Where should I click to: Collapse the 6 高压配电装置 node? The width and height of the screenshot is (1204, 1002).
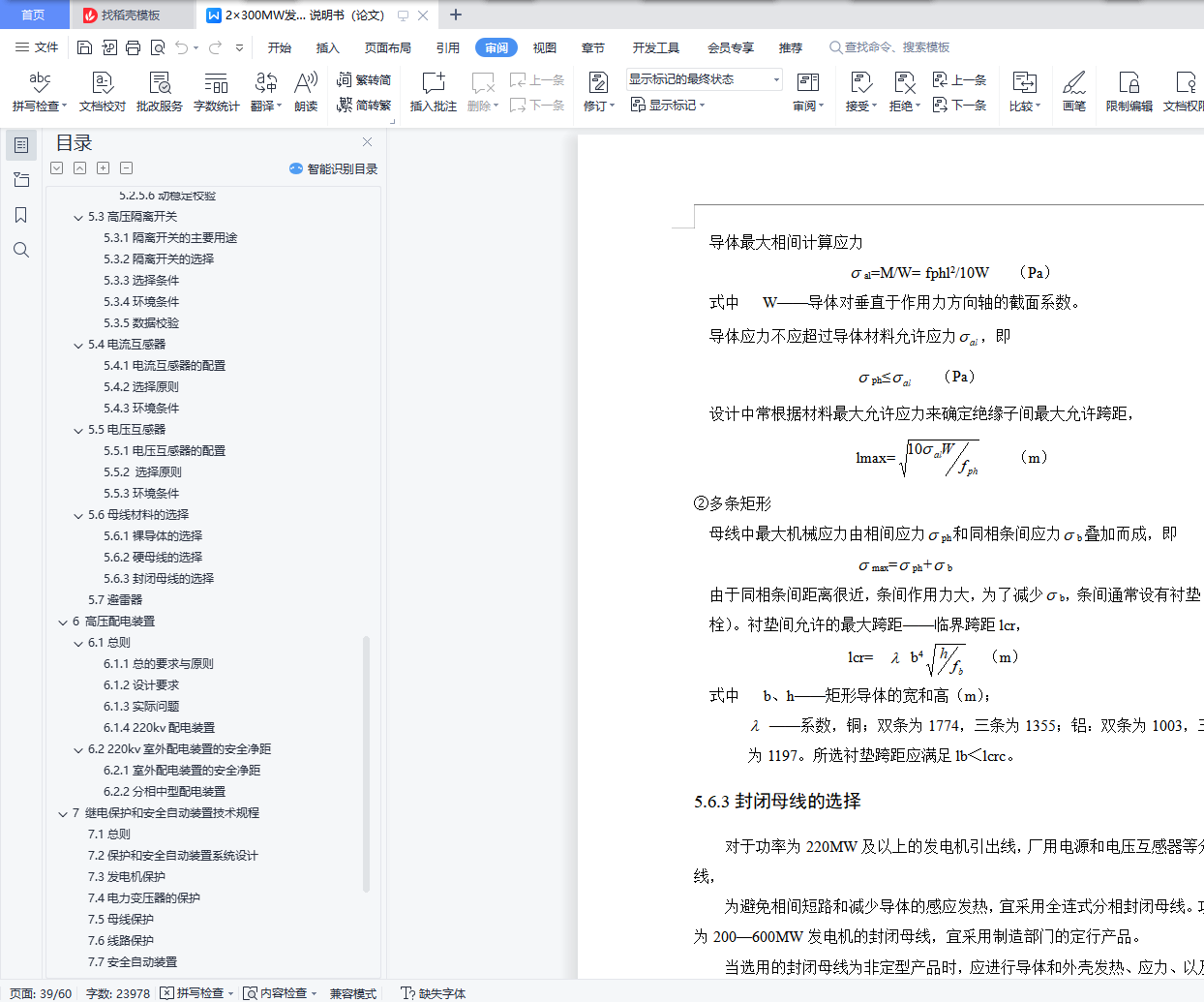[x=63, y=622]
